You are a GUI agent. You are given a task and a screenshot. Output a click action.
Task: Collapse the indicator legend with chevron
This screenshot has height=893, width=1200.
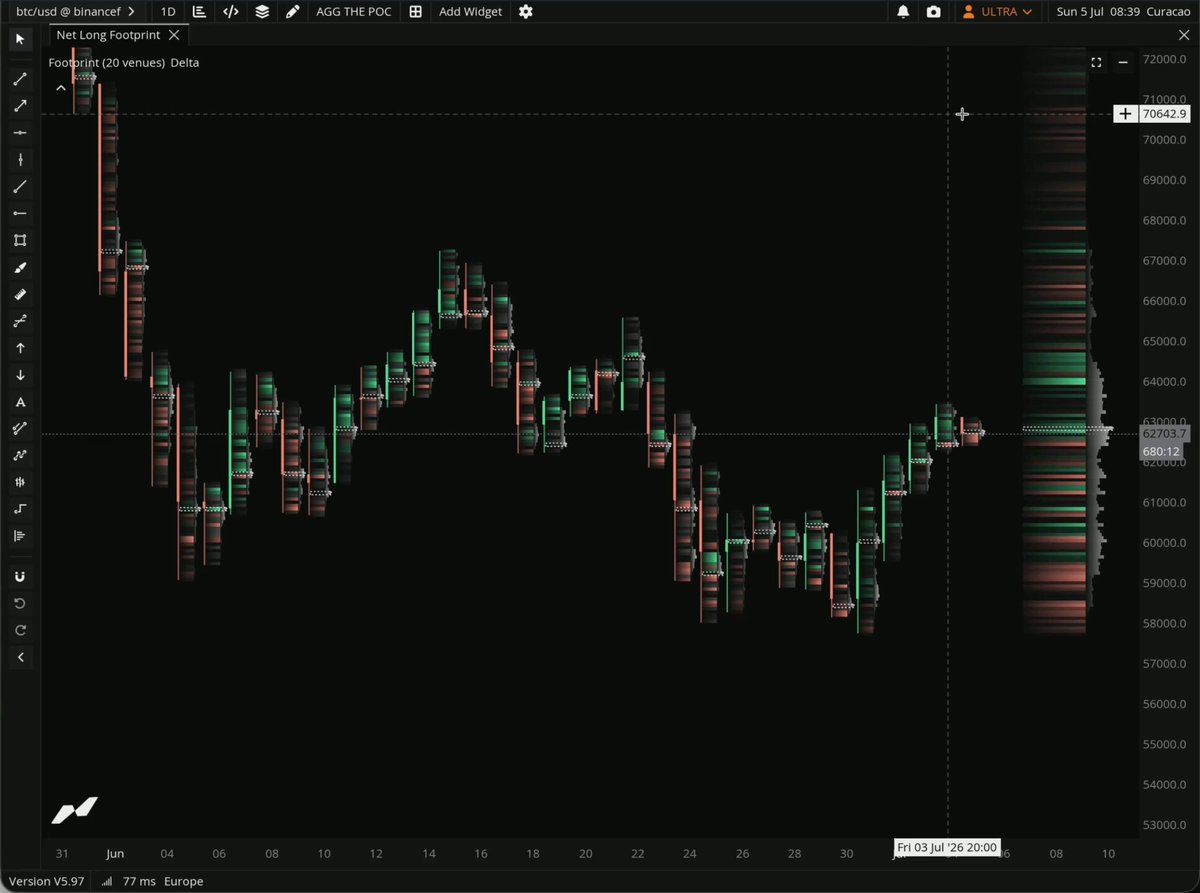61,88
